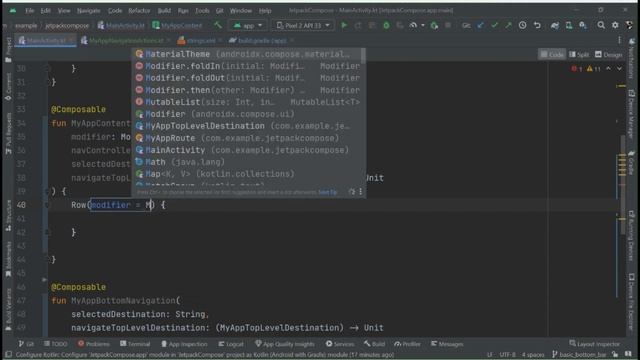Open the Refactor menu
Viewport: 640px width, 360px height.
pos(139,11)
